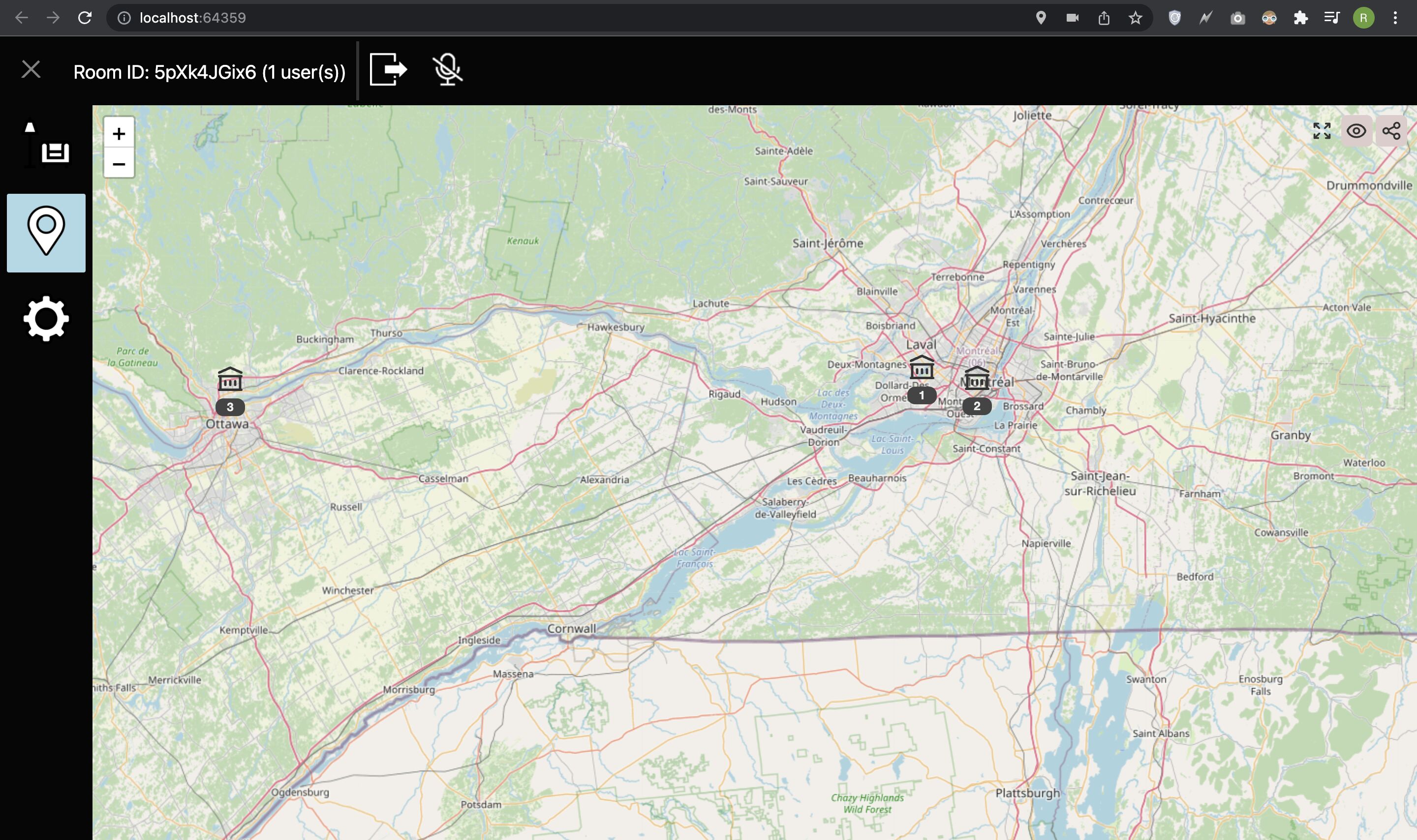
Task: Open the settings gear in sidebar
Action: [46, 319]
